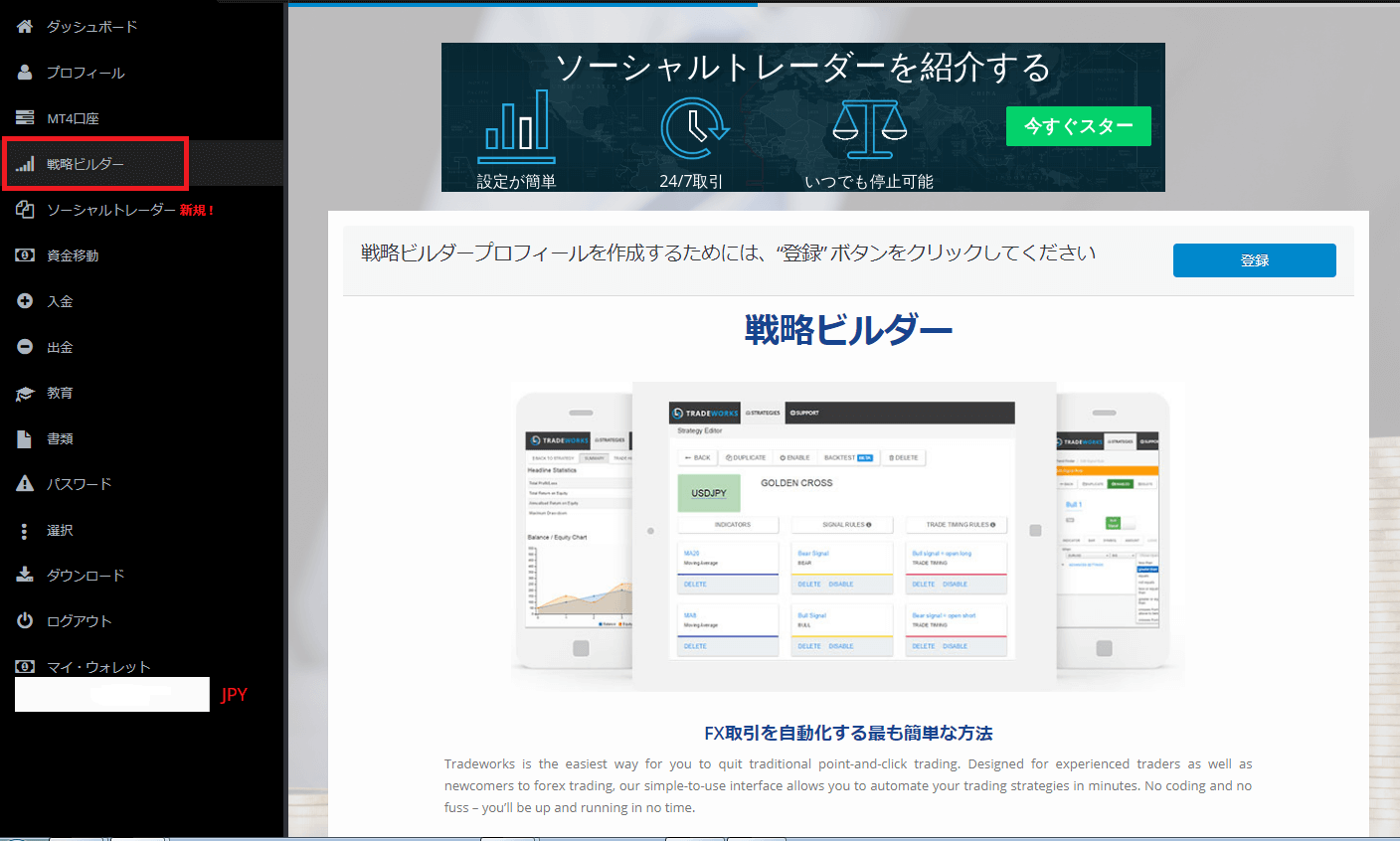Click the Tradeworks description paragraph
1400x841 pixels.
(x=848, y=785)
